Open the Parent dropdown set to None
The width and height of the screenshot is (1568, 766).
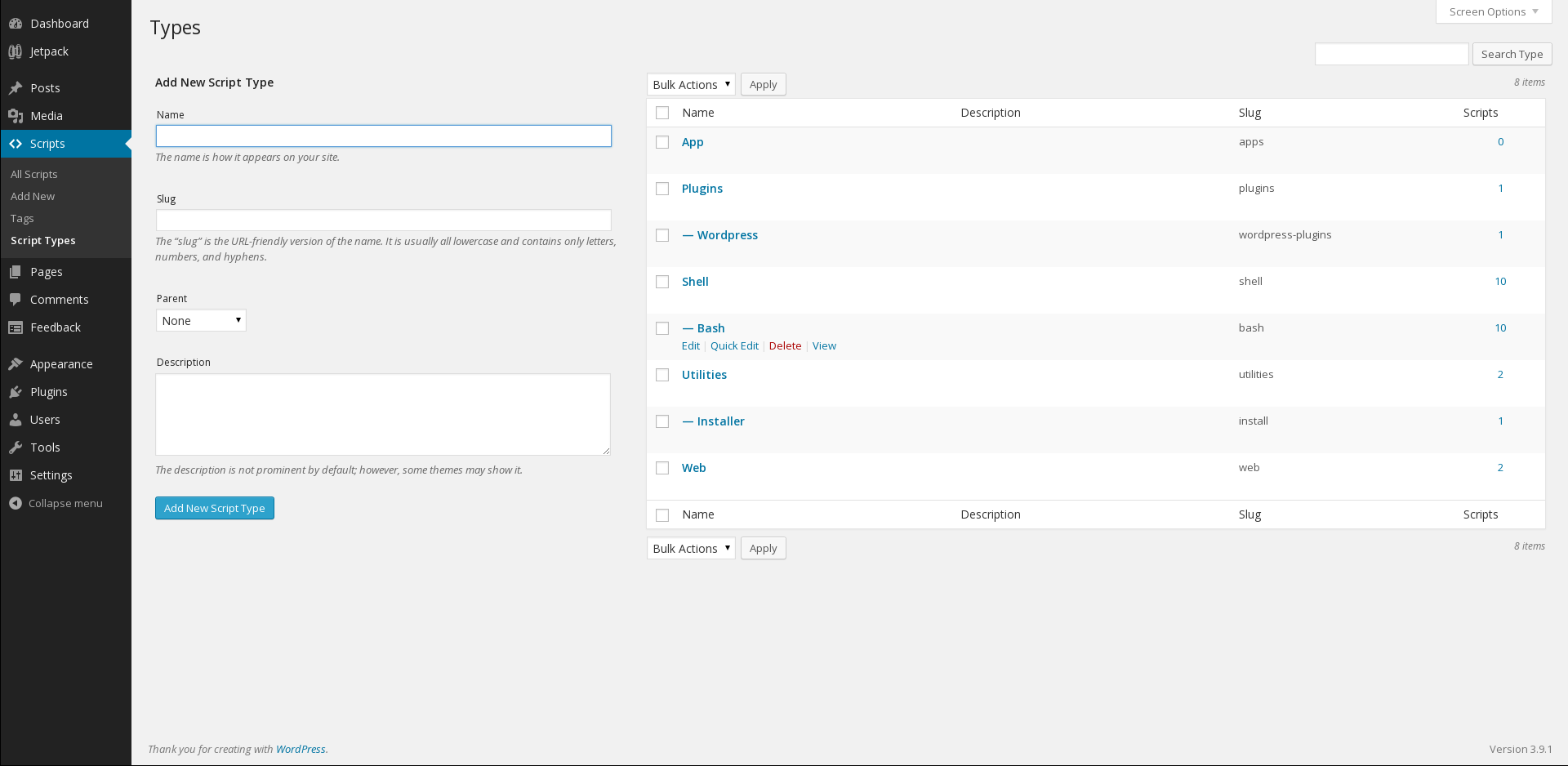click(x=201, y=321)
